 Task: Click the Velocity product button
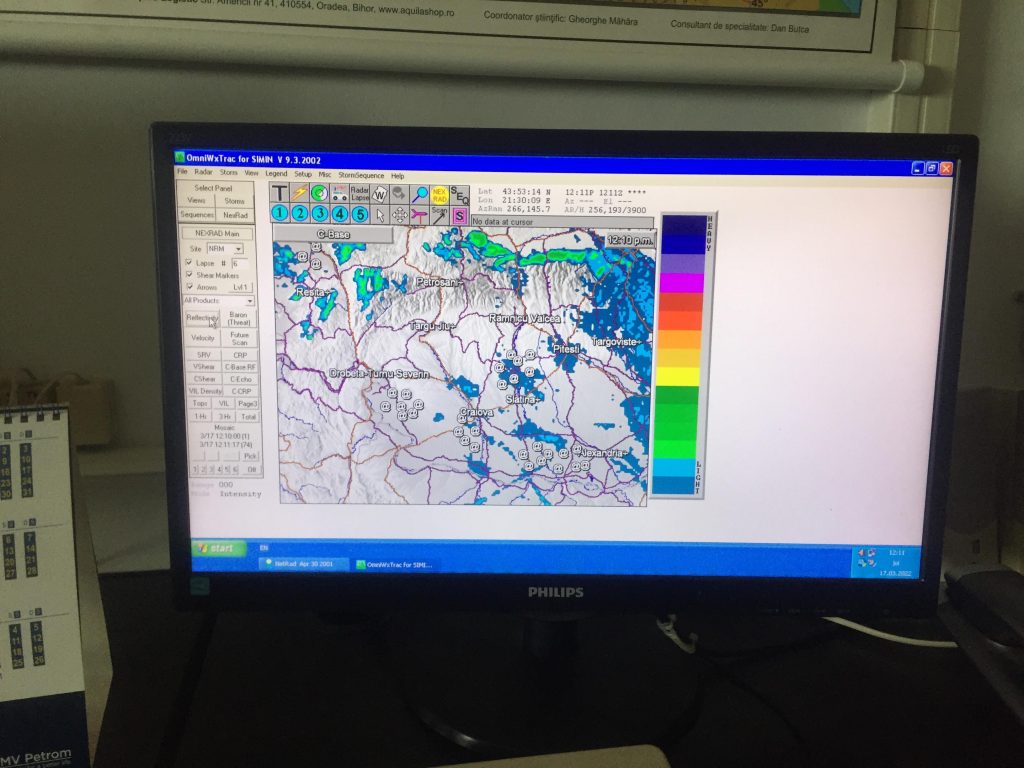[203, 338]
